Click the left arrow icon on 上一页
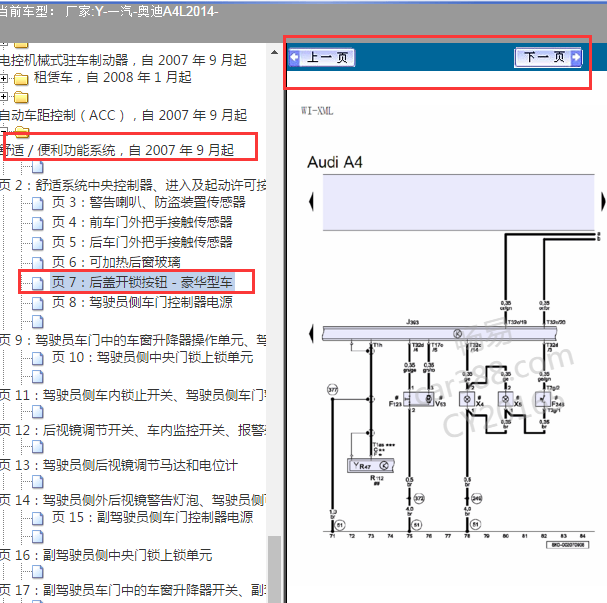Image resolution: width=607 pixels, height=603 pixels. pyautogui.click(x=294, y=57)
